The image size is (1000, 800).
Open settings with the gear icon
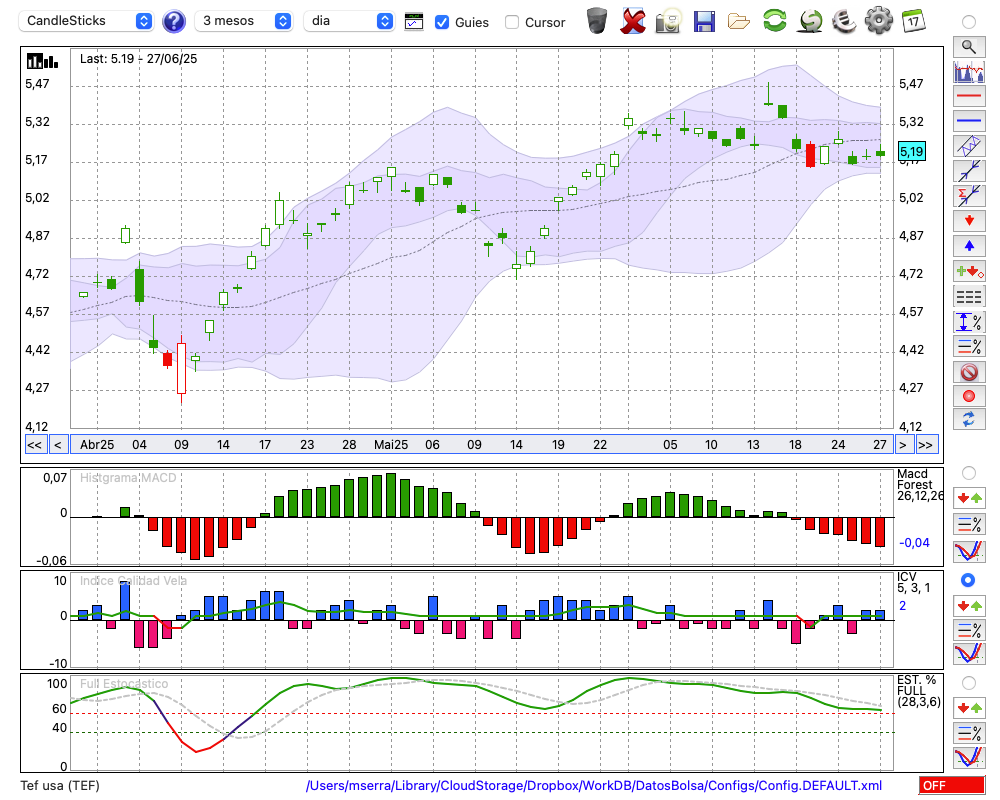tap(879, 21)
